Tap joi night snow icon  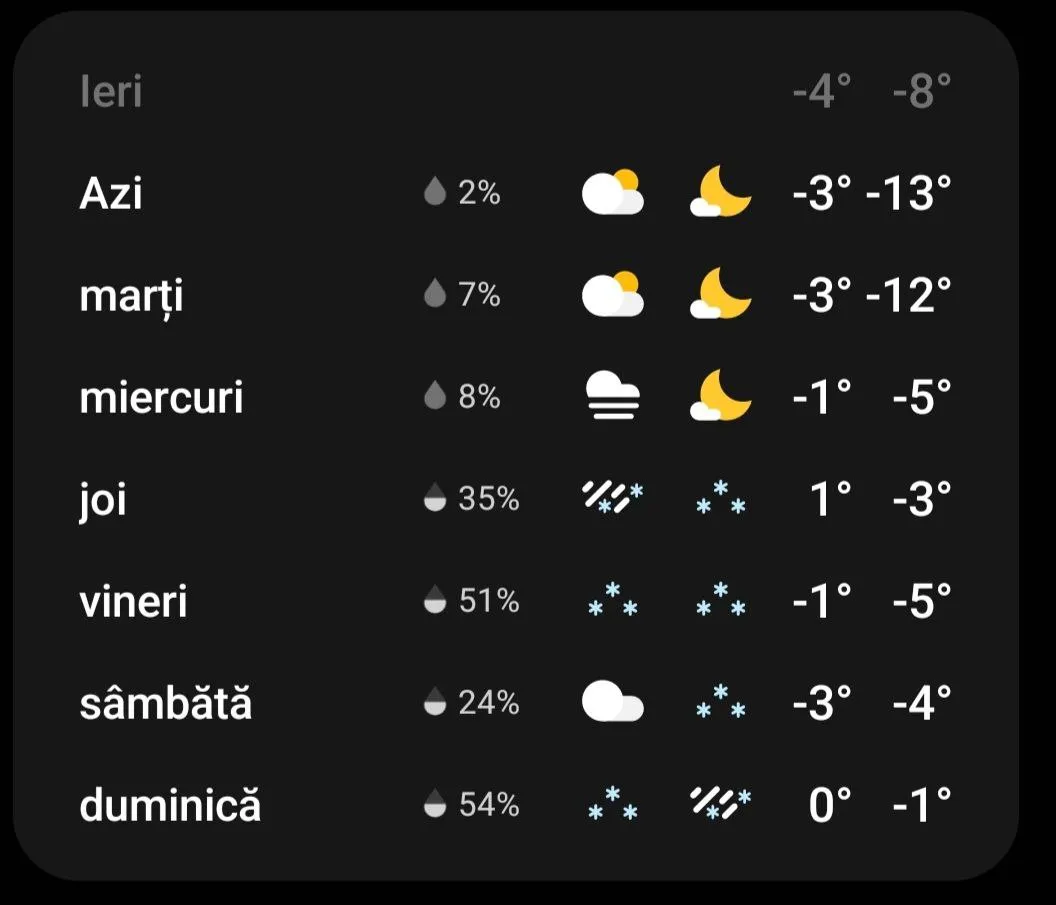pyautogui.click(x=720, y=498)
